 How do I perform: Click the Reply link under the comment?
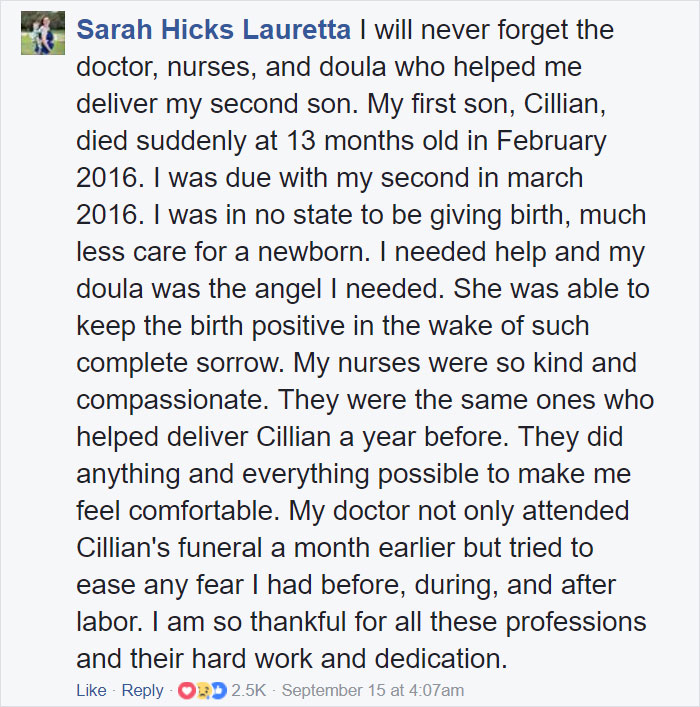(x=143, y=690)
